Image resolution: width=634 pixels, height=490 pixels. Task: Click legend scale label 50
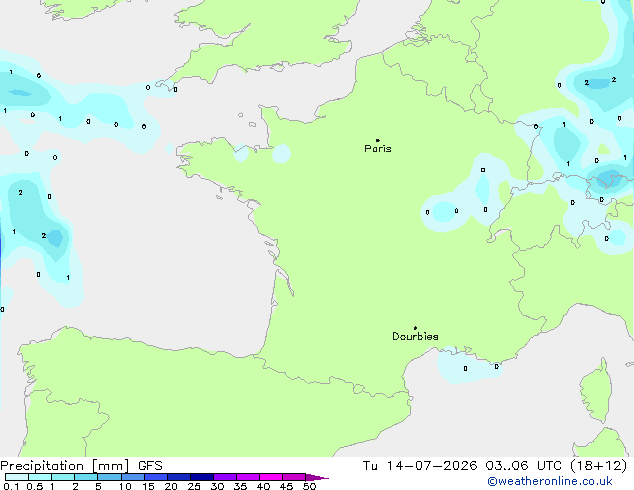point(309,486)
